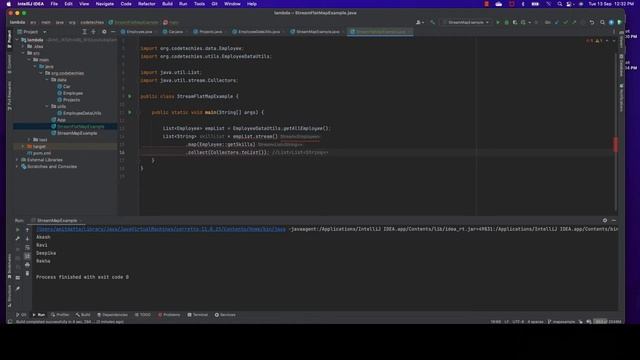This screenshot has width=640, height=360.
Task: Open the Build menu
Action: click(167, 4)
